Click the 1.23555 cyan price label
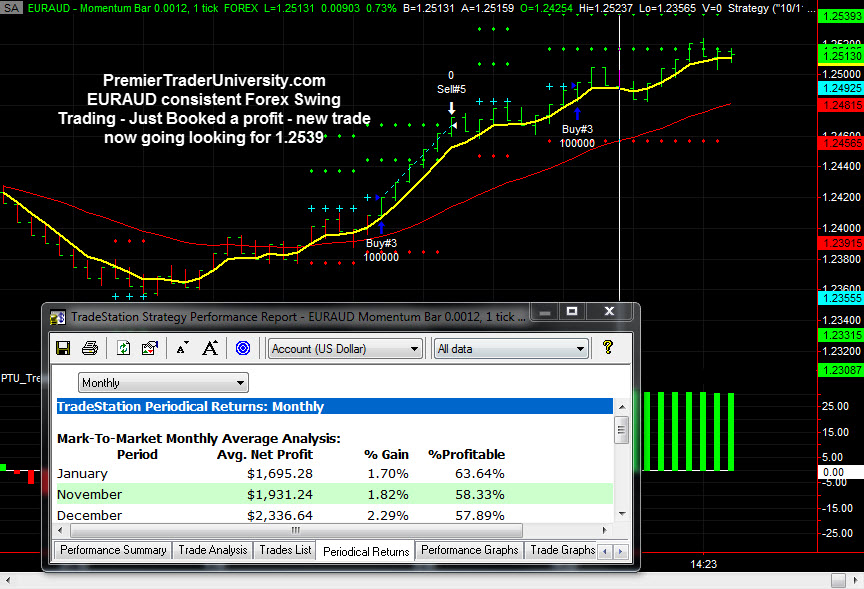Screen dimensions: 864x589 pos(841,298)
